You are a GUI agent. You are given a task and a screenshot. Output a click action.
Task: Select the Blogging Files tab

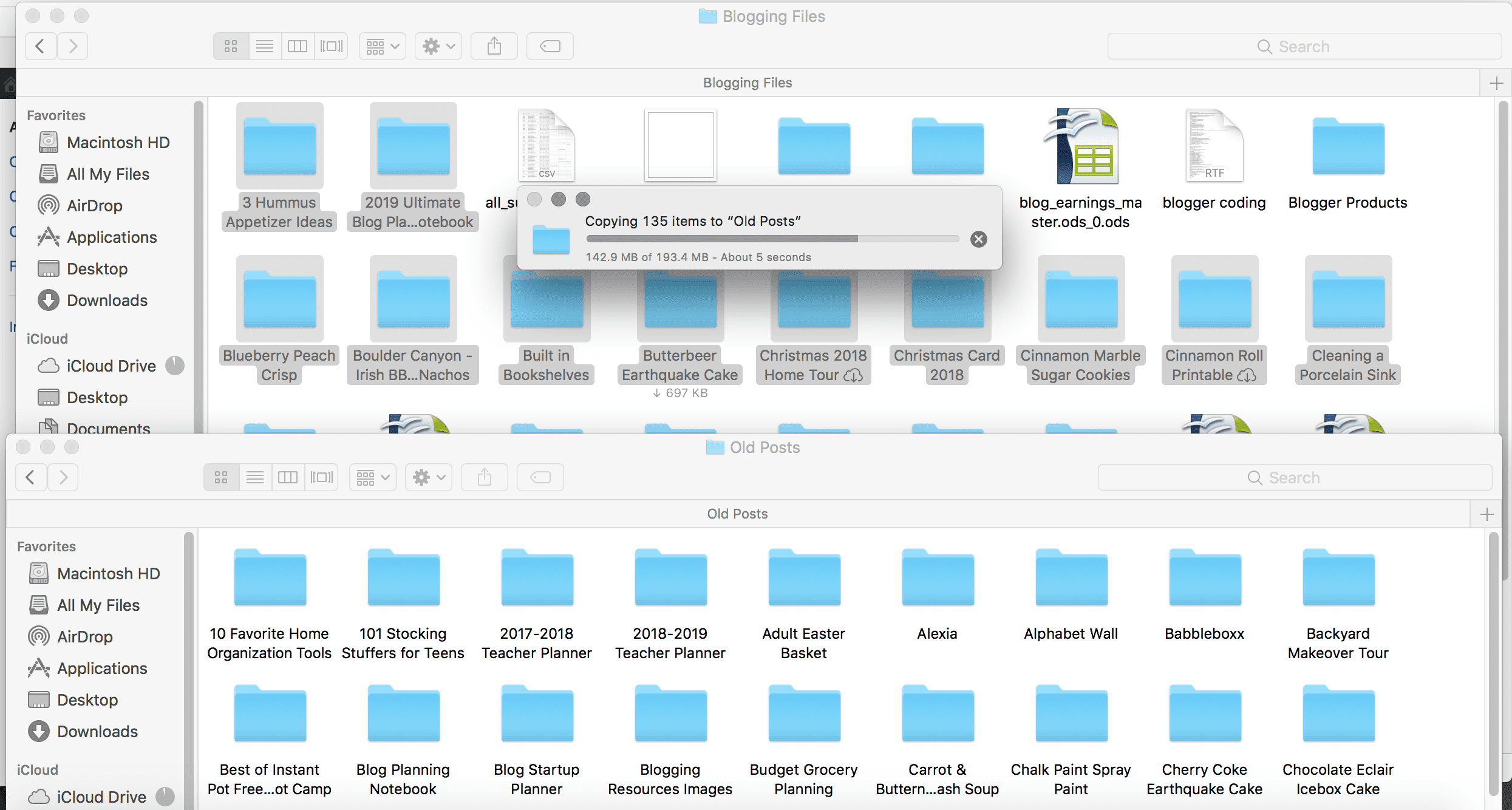[x=747, y=83]
